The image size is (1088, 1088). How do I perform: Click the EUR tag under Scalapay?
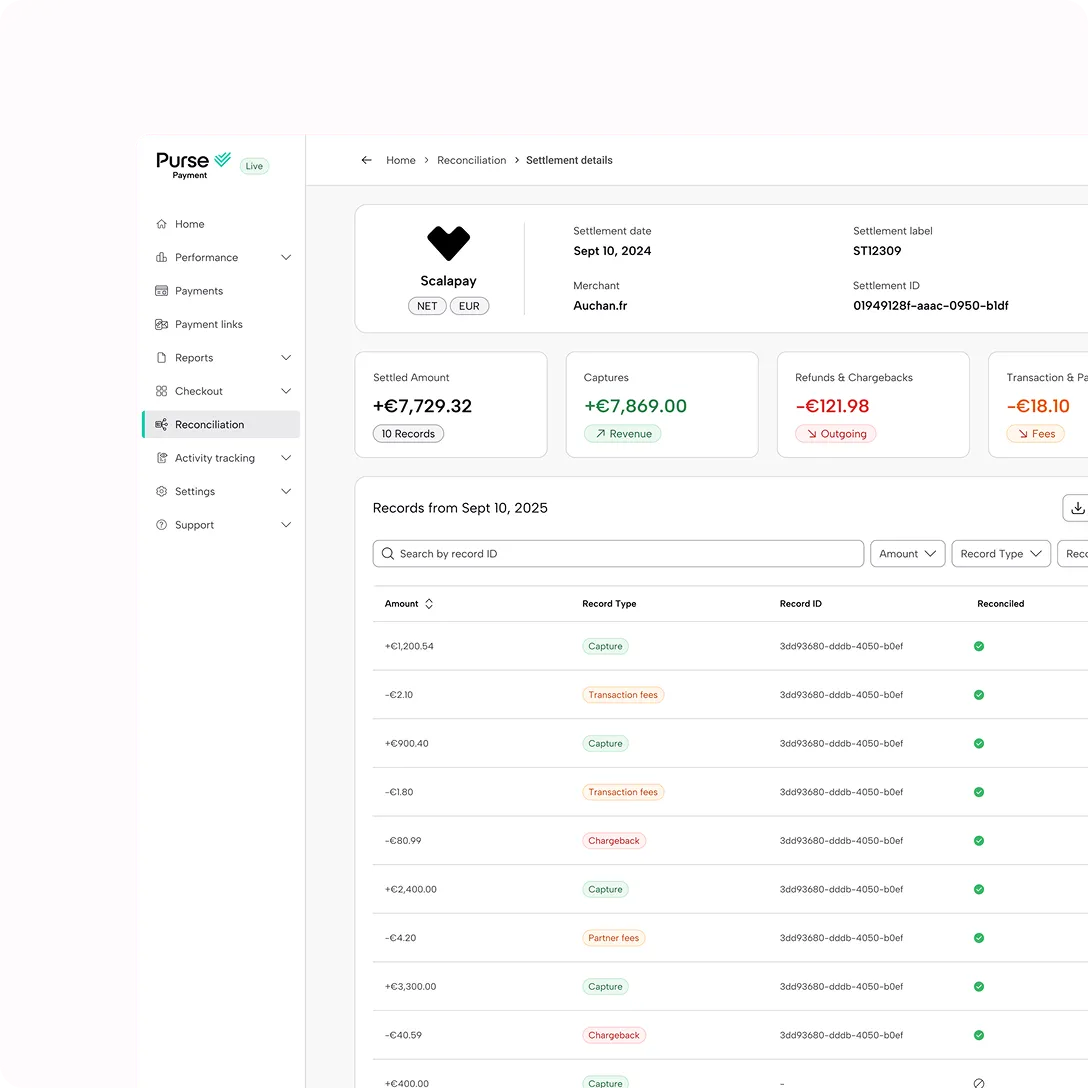[x=469, y=306]
